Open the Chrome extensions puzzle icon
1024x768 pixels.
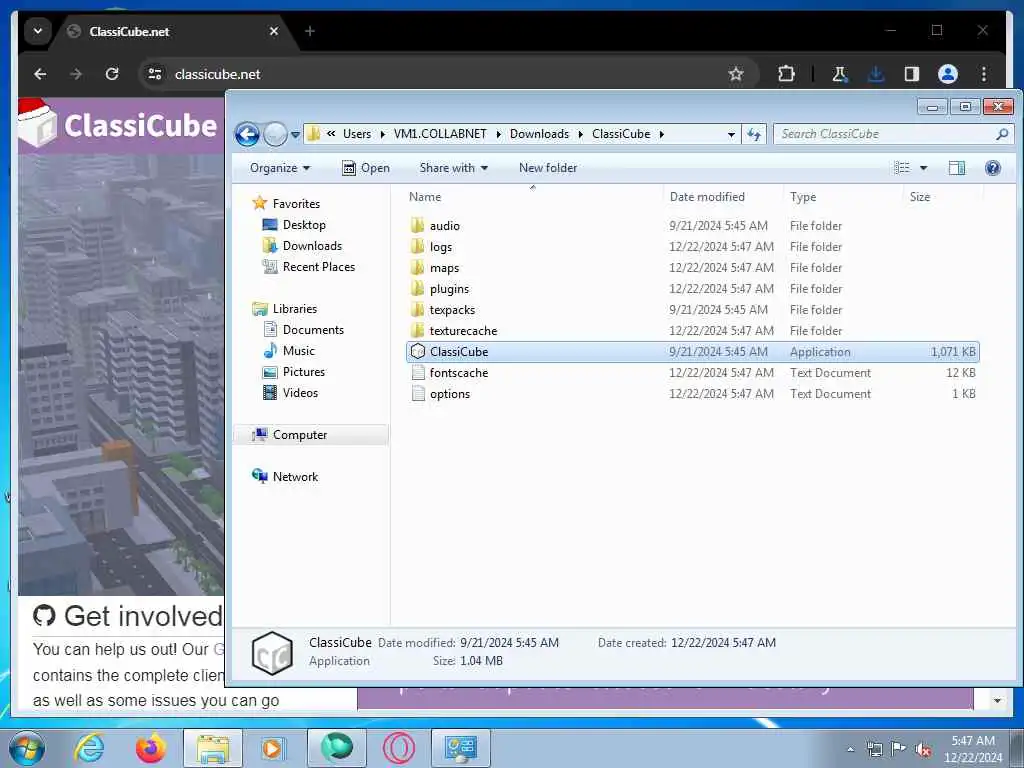[786, 74]
